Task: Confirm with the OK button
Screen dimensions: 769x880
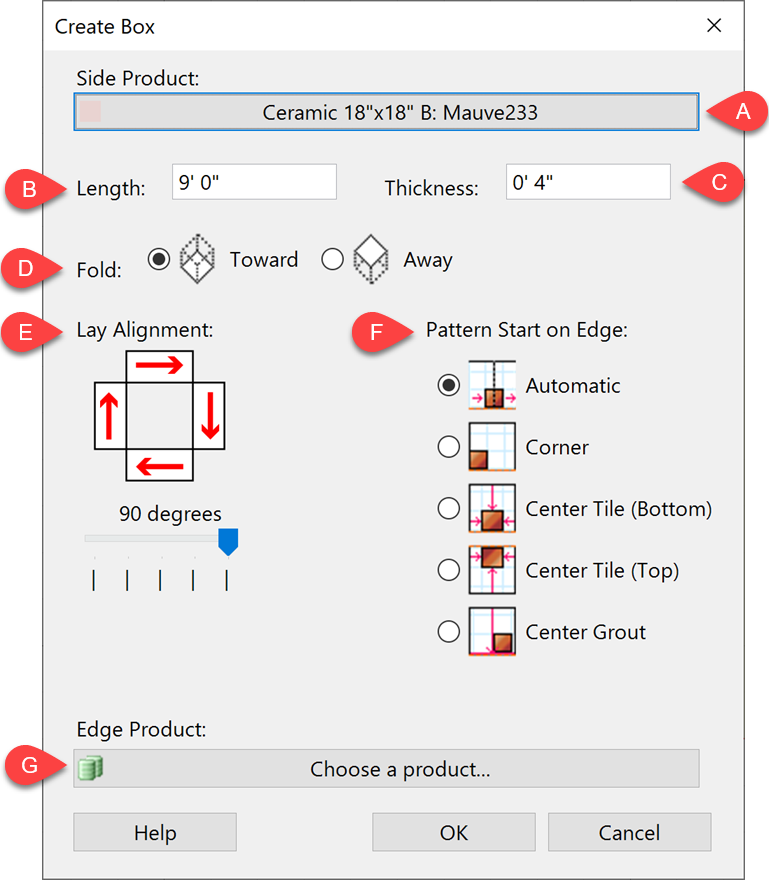Action: pos(454,832)
